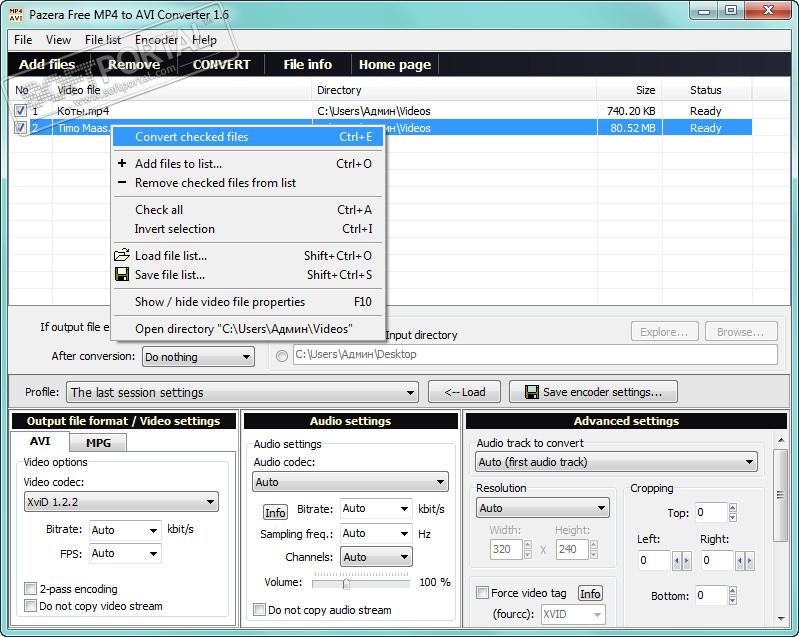The width and height of the screenshot is (799, 637).
Task: Switch to the MPG tab
Action: [98, 443]
